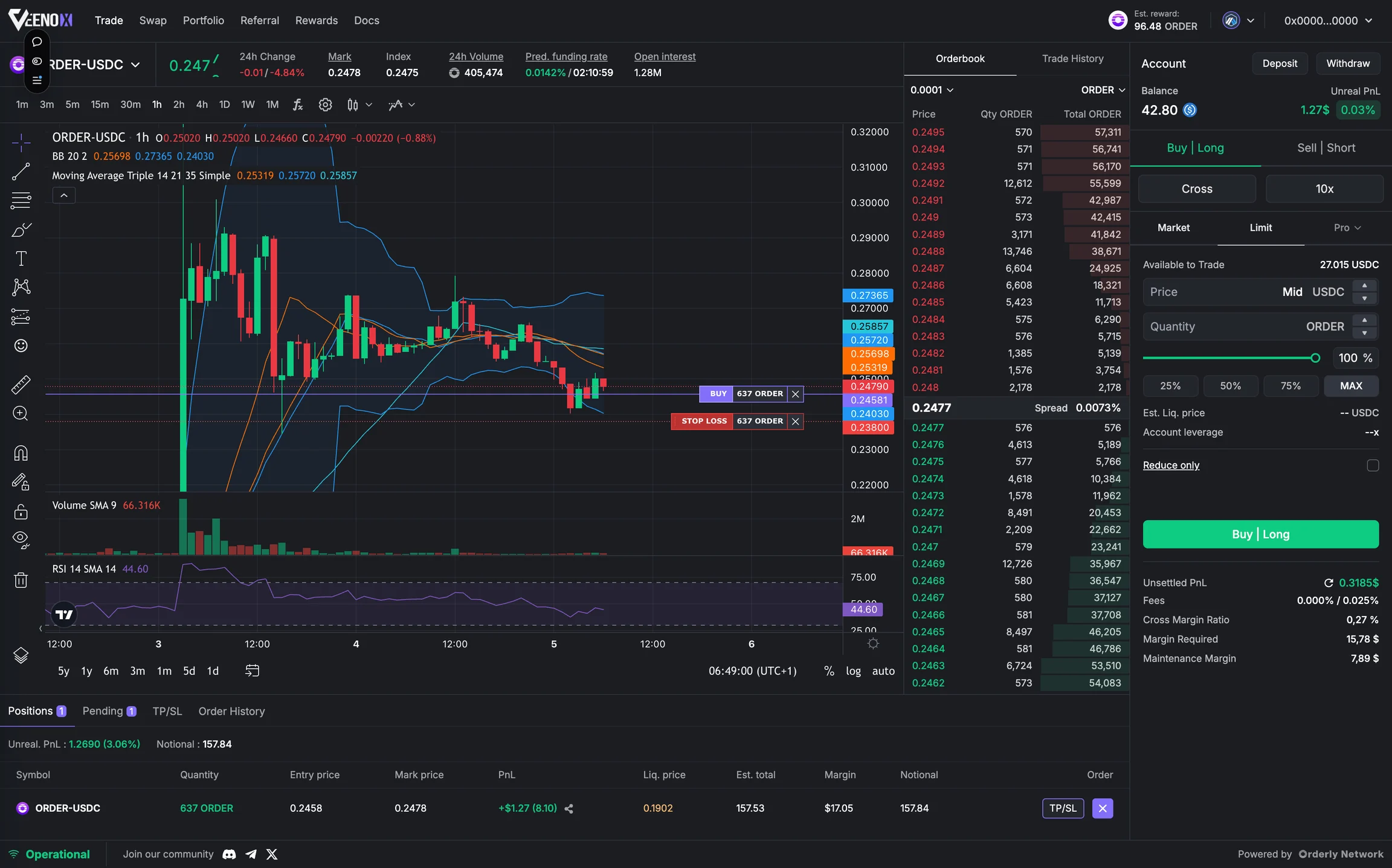Viewport: 1392px width, 868px height.
Task: Toggle log scale on chart
Action: tap(853, 671)
